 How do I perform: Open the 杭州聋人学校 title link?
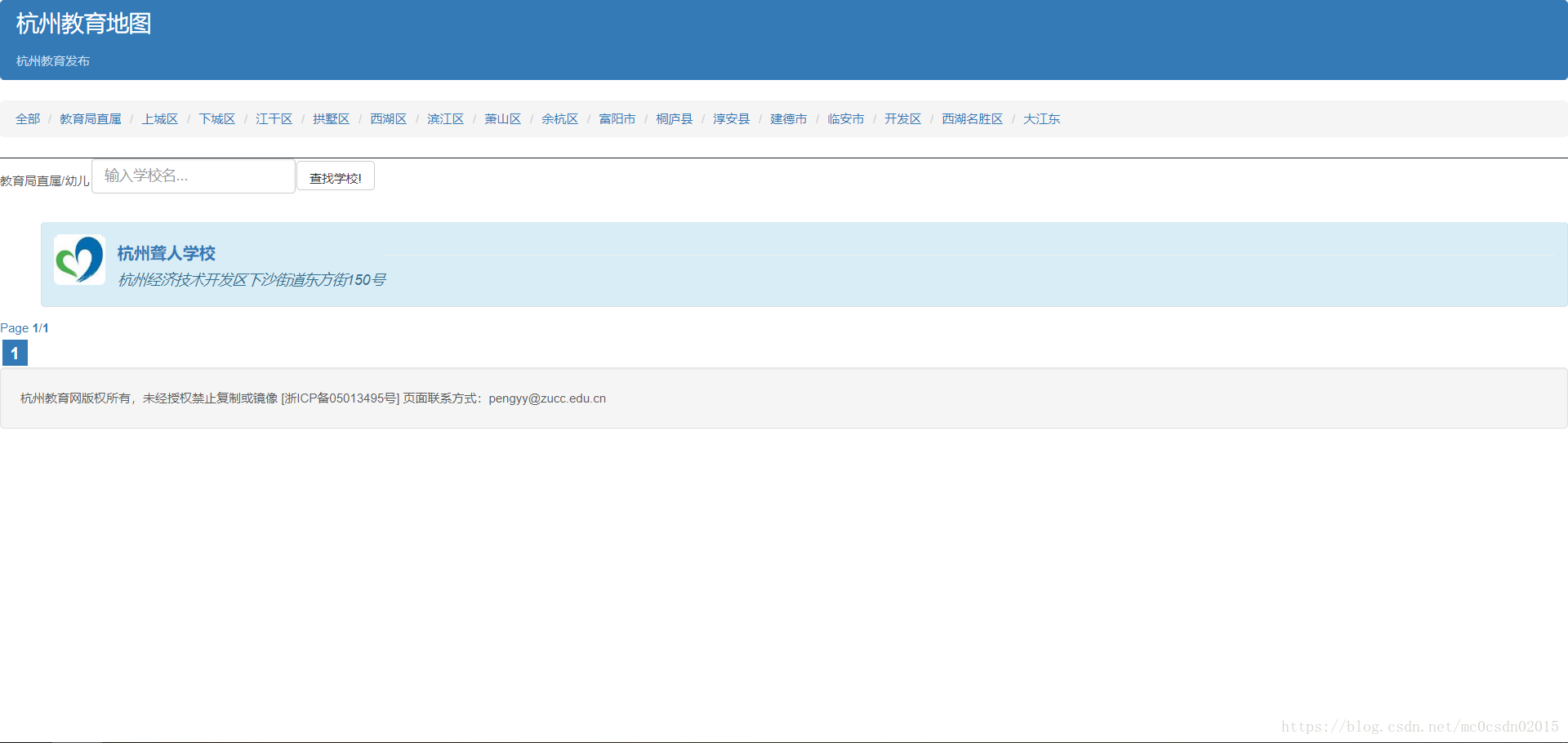click(x=167, y=253)
